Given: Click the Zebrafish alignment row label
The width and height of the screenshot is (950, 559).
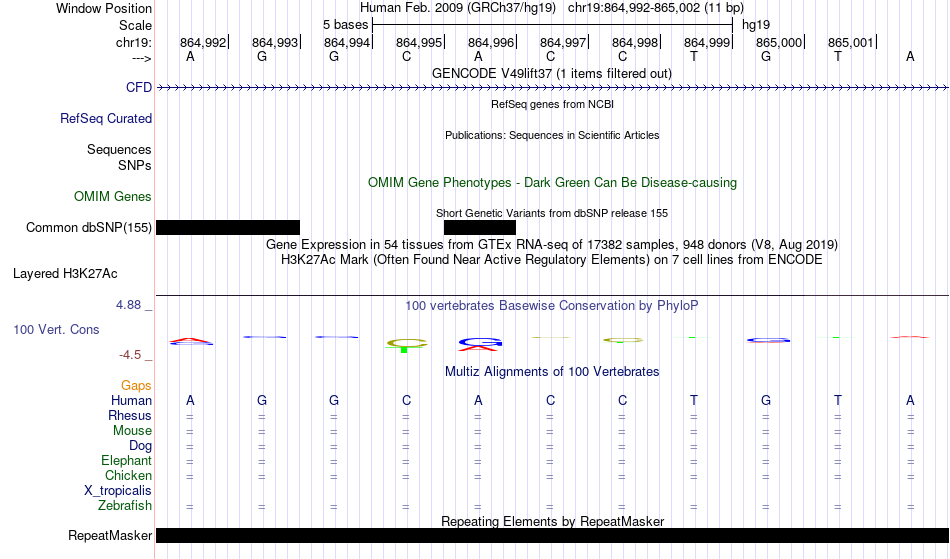Looking at the screenshot, I should click(x=125, y=505).
